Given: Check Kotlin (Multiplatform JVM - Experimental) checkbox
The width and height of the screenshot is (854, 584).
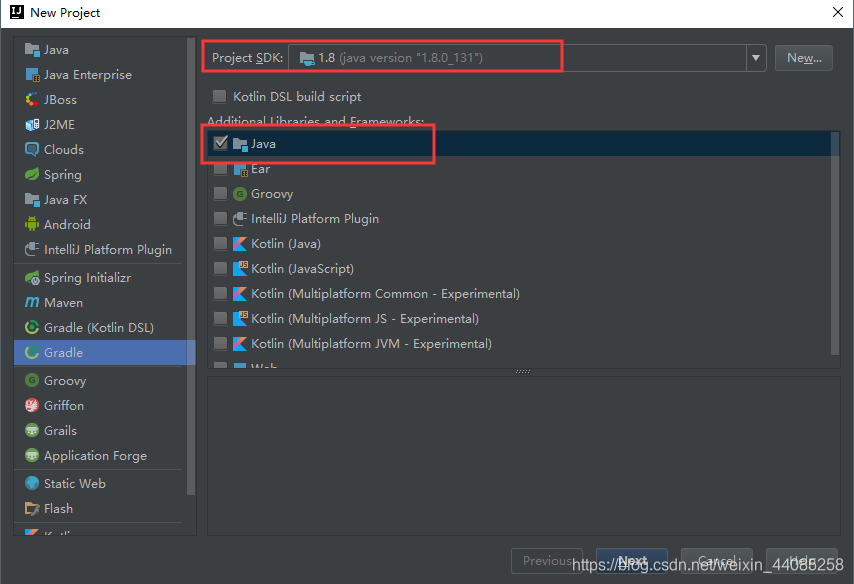Looking at the screenshot, I should (221, 343).
